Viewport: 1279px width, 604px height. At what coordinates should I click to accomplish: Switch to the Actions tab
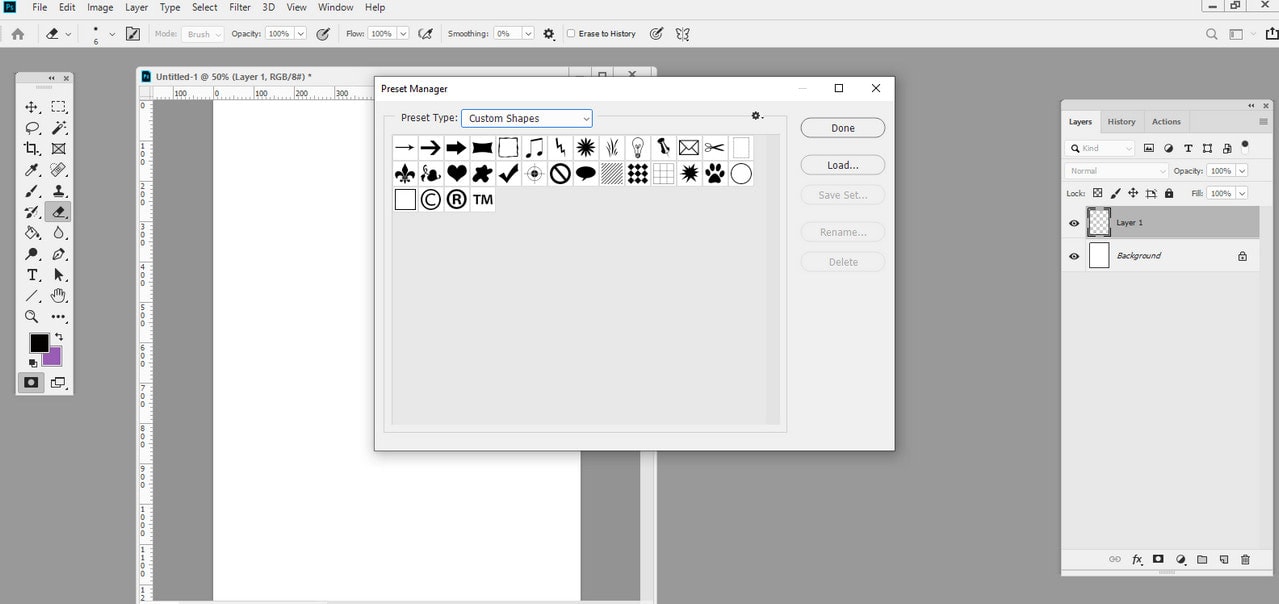tap(1166, 122)
